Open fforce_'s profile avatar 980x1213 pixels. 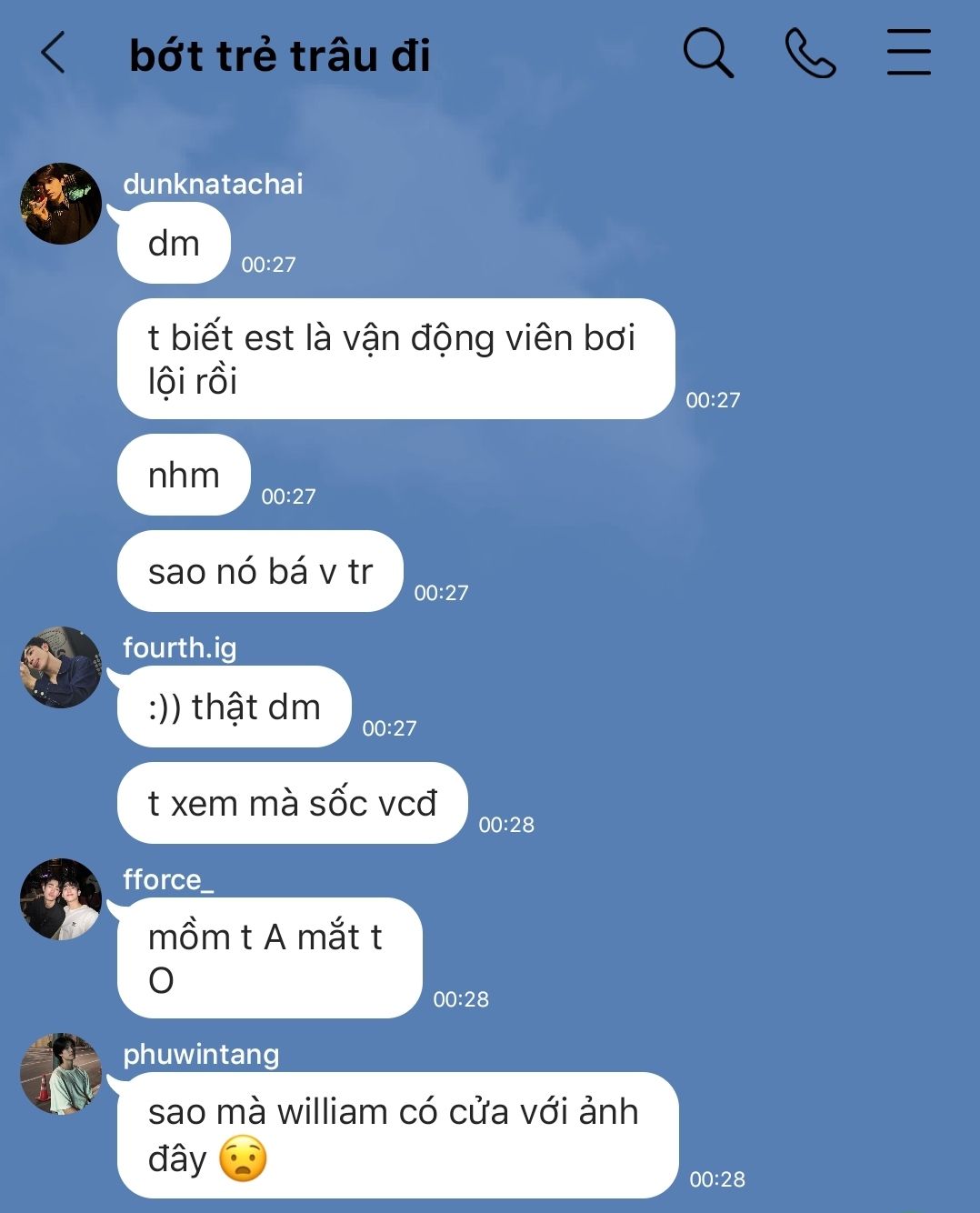(61, 899)
